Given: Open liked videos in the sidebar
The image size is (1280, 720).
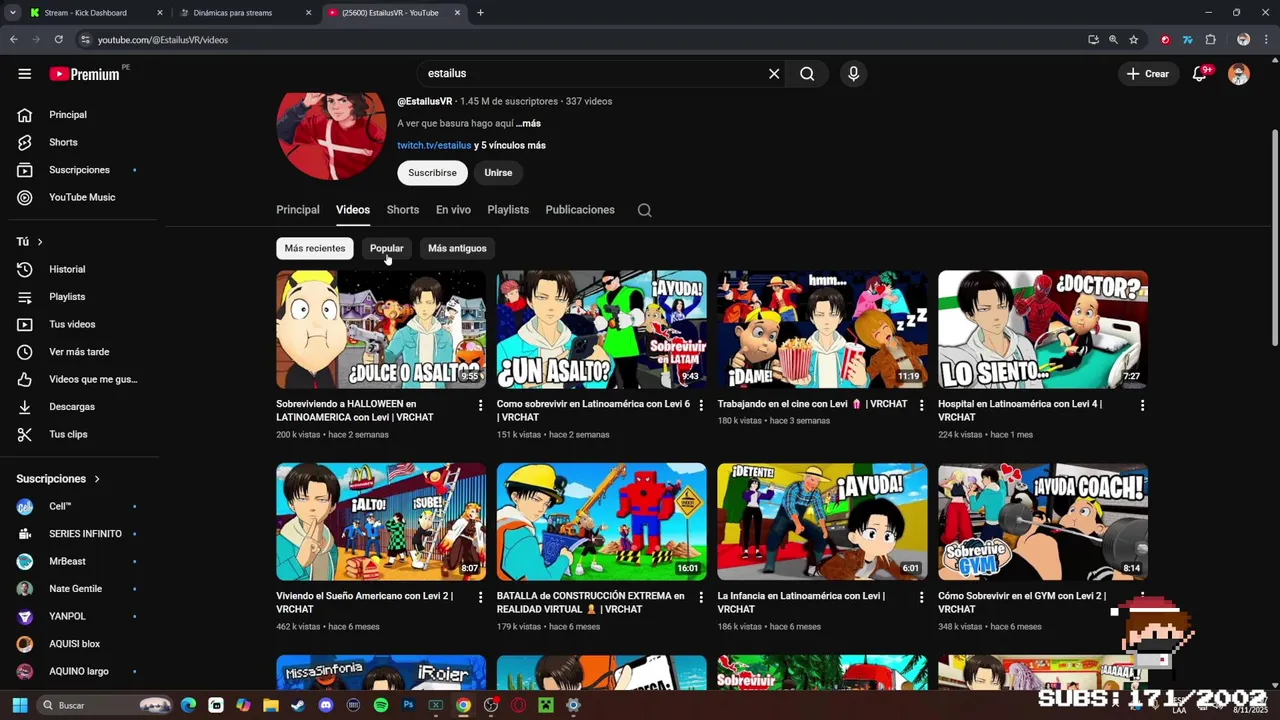Looking at the screenshot, I should pos(79,379).
